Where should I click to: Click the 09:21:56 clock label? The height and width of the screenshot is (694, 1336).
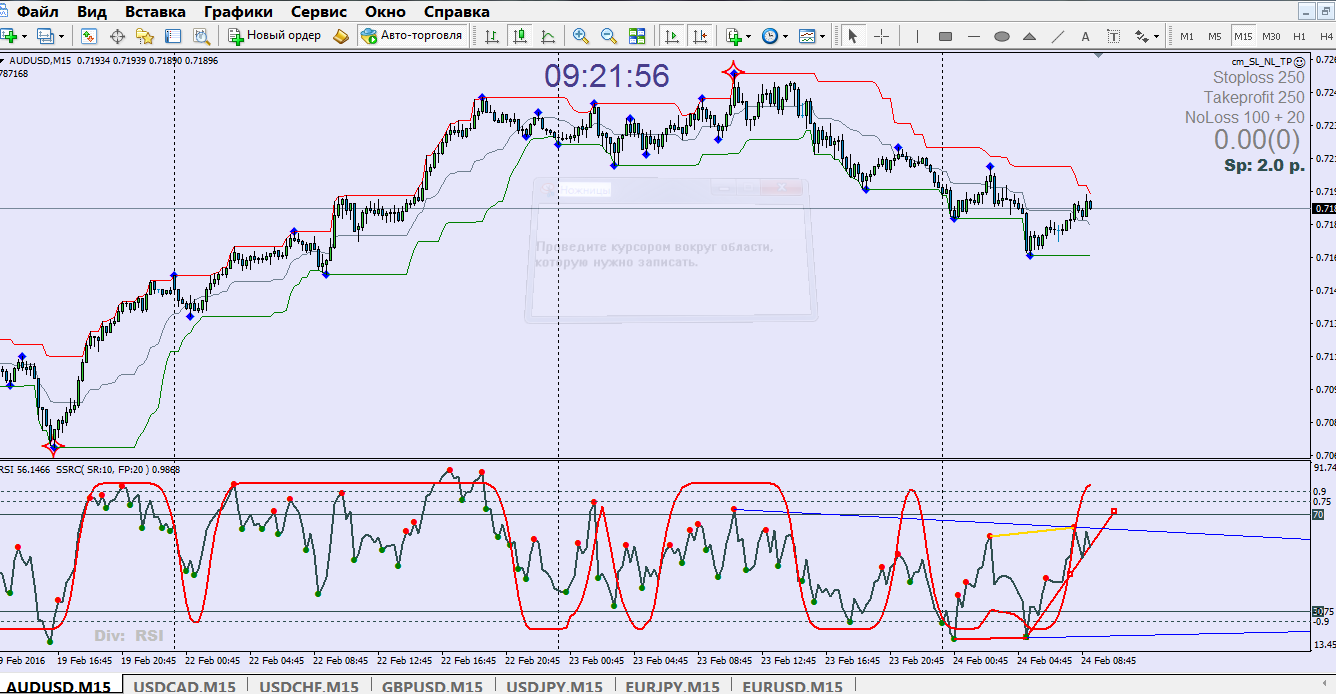pyautogui.click(x=607, y=76)
